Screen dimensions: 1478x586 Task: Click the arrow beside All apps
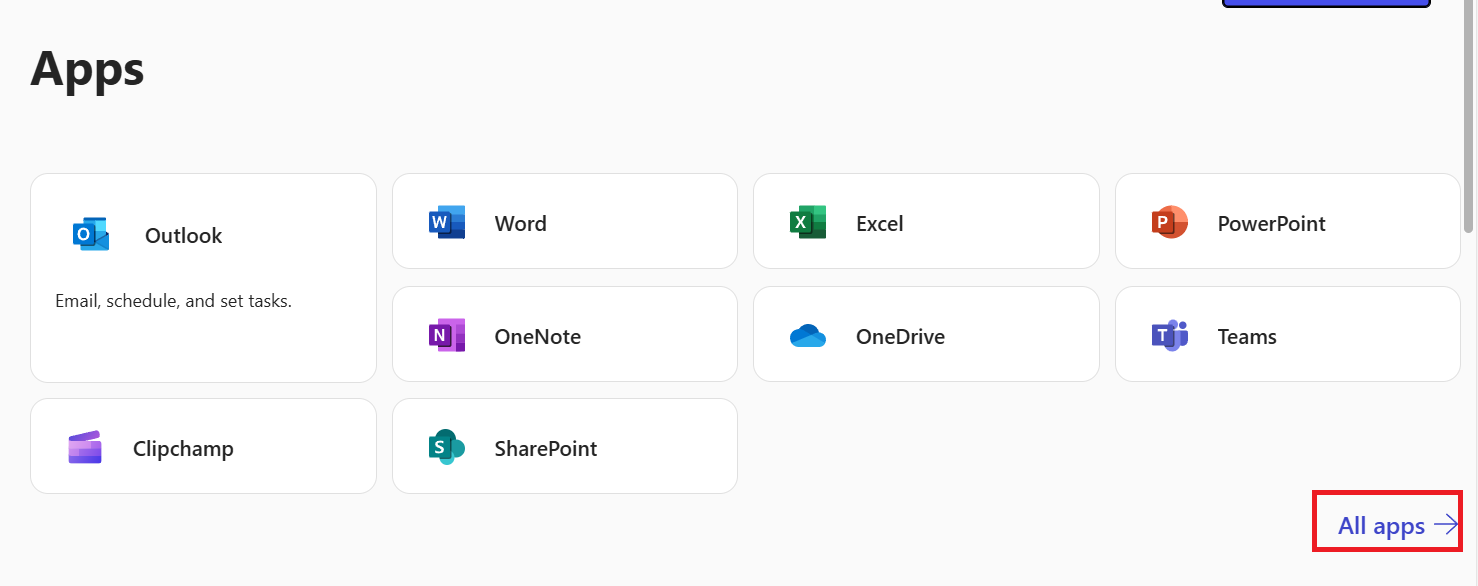coord(1445,525)
